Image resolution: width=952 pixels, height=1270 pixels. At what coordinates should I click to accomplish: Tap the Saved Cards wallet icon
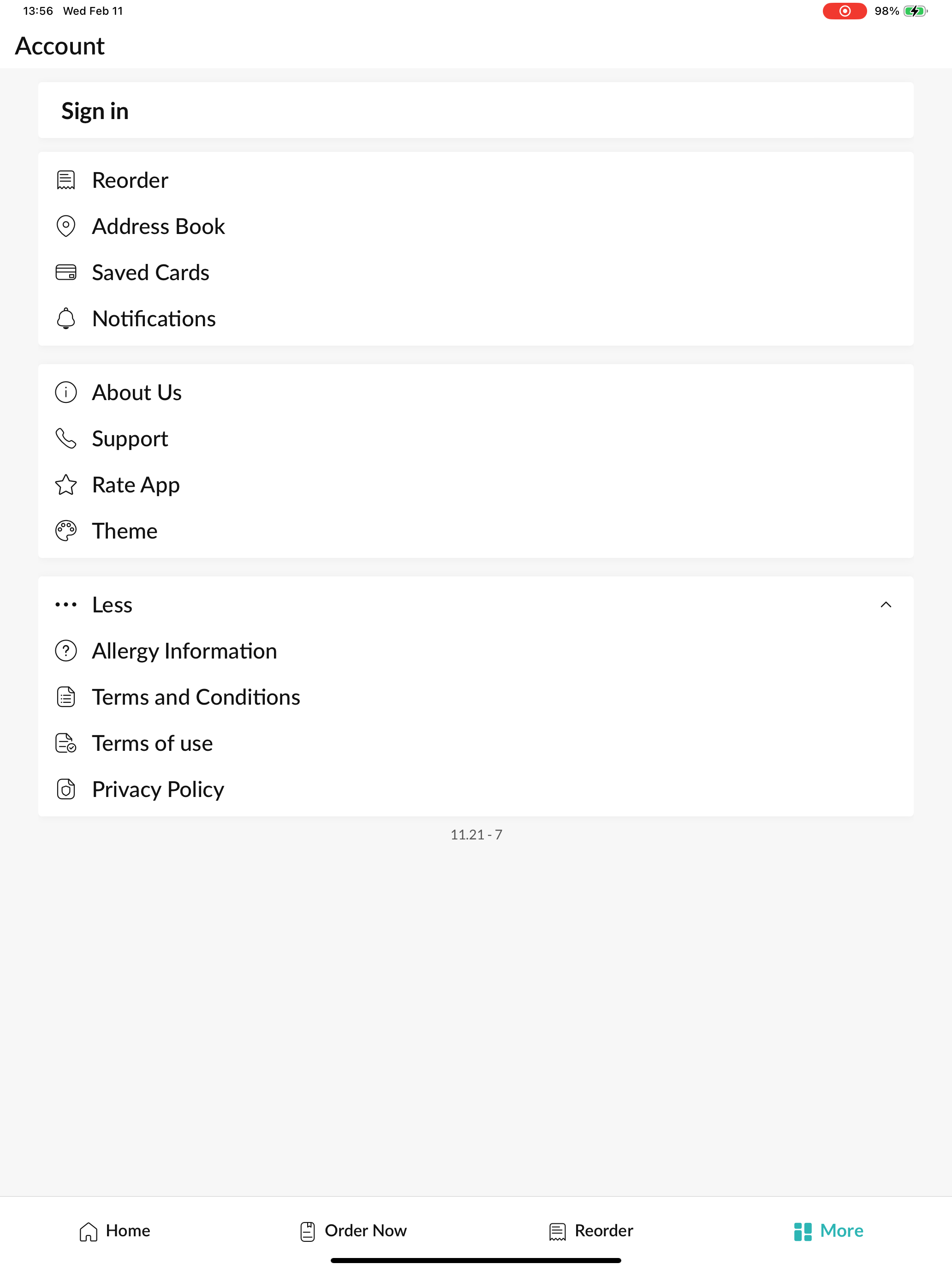(65, 272)
